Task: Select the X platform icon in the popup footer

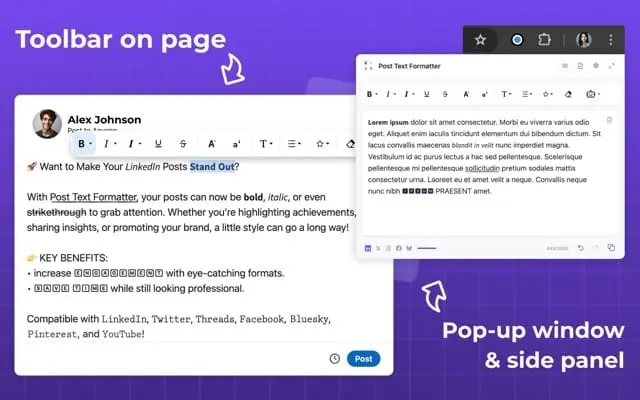Action: [378, 248]
